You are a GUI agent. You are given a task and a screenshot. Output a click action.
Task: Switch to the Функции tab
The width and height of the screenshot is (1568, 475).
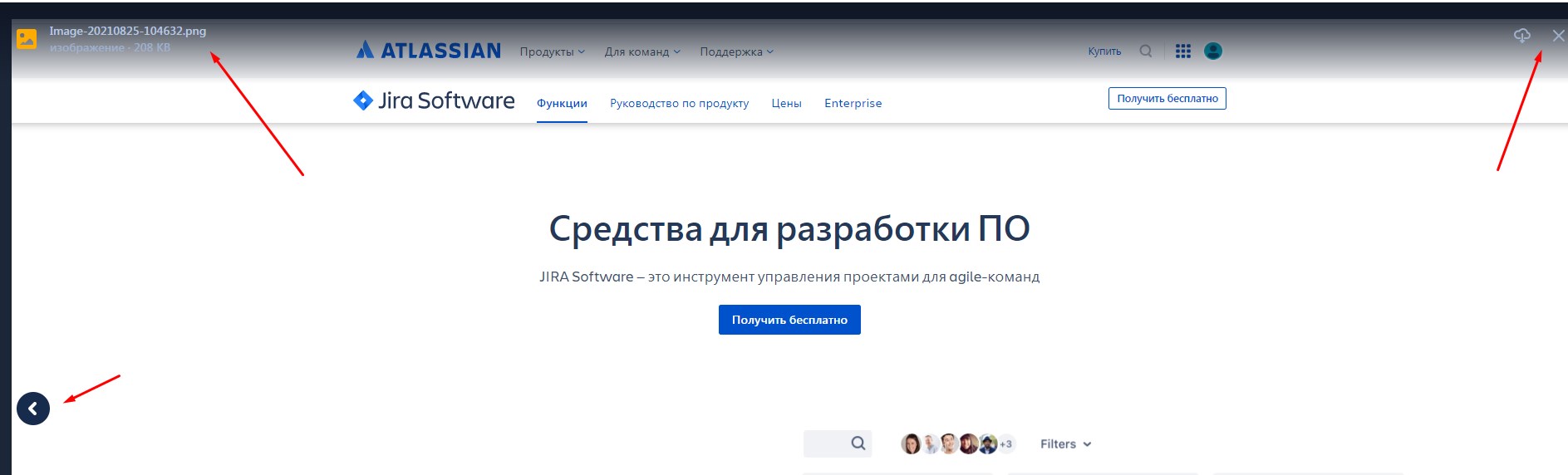[x=562, y=103]
